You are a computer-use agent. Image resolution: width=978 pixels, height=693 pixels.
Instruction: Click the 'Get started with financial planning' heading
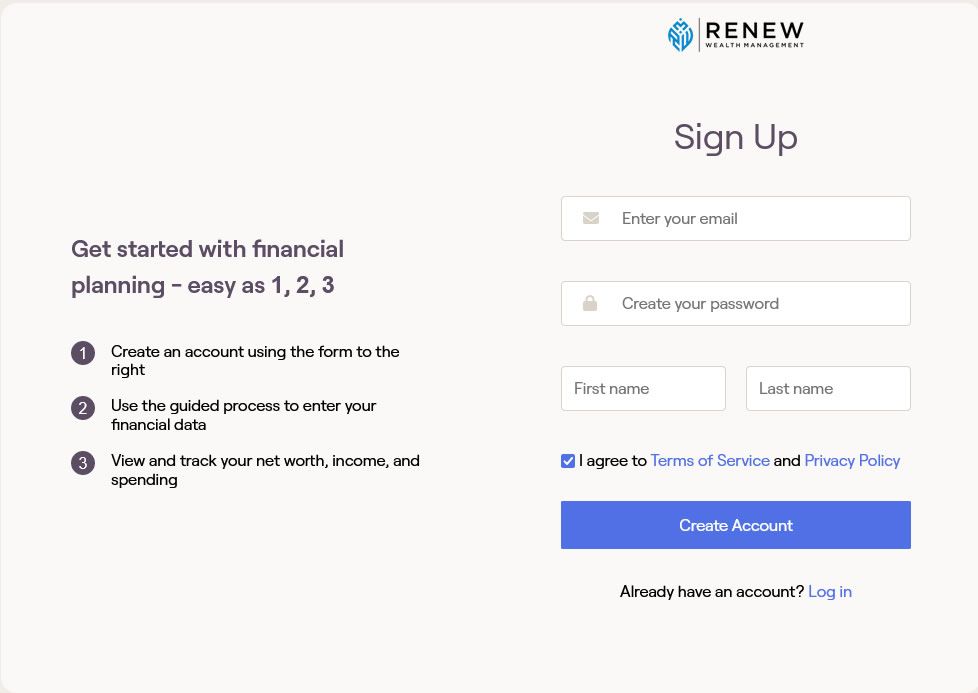(x=207, y=267)
